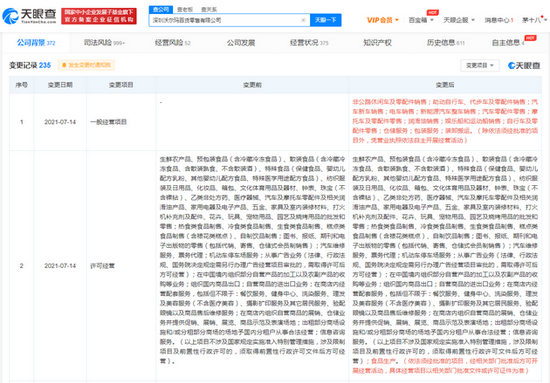550x383 pixels.
Task: Click the red official credit agency banner
Action: [x=99, y=16]
